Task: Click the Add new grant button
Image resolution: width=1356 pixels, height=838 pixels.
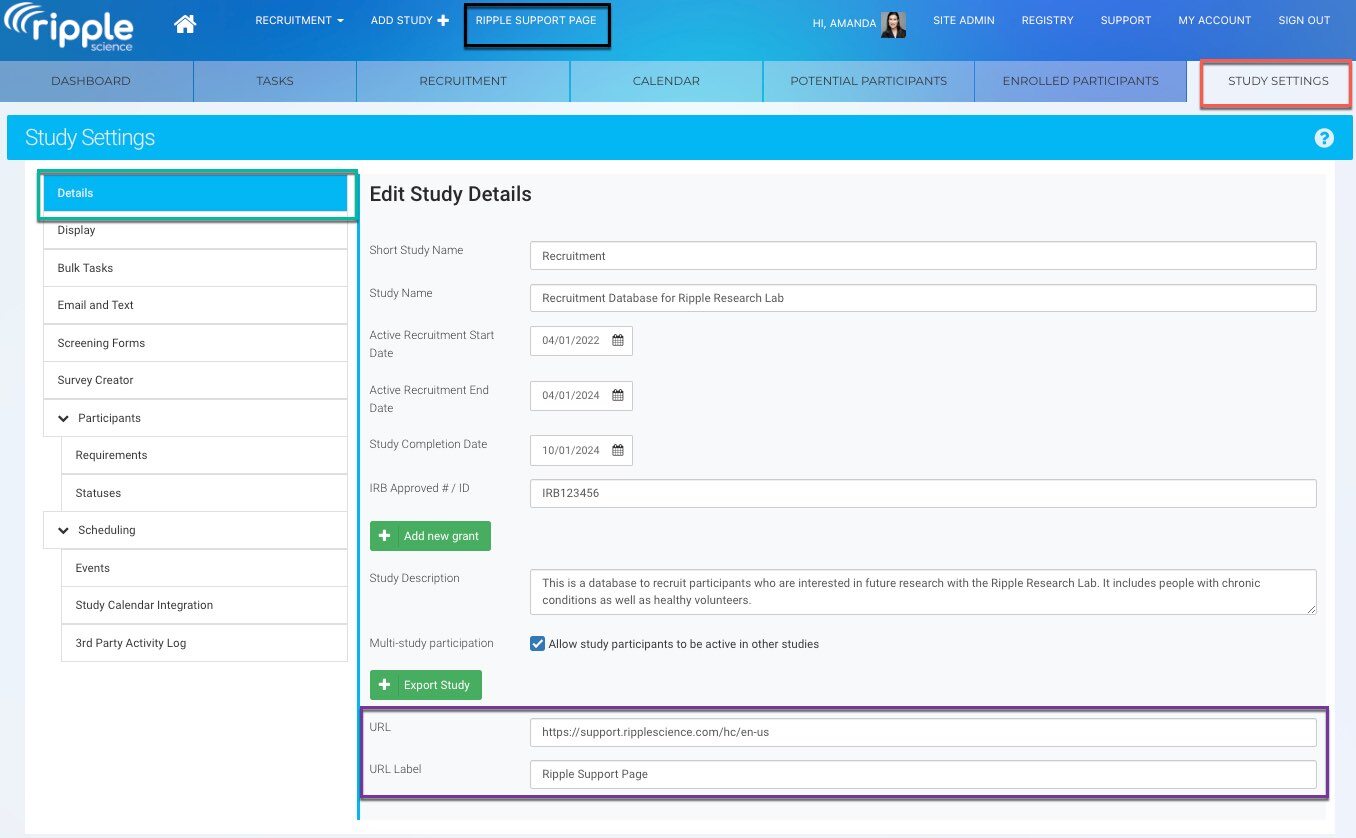Action: pyautogui.click(x=430, y=536)
